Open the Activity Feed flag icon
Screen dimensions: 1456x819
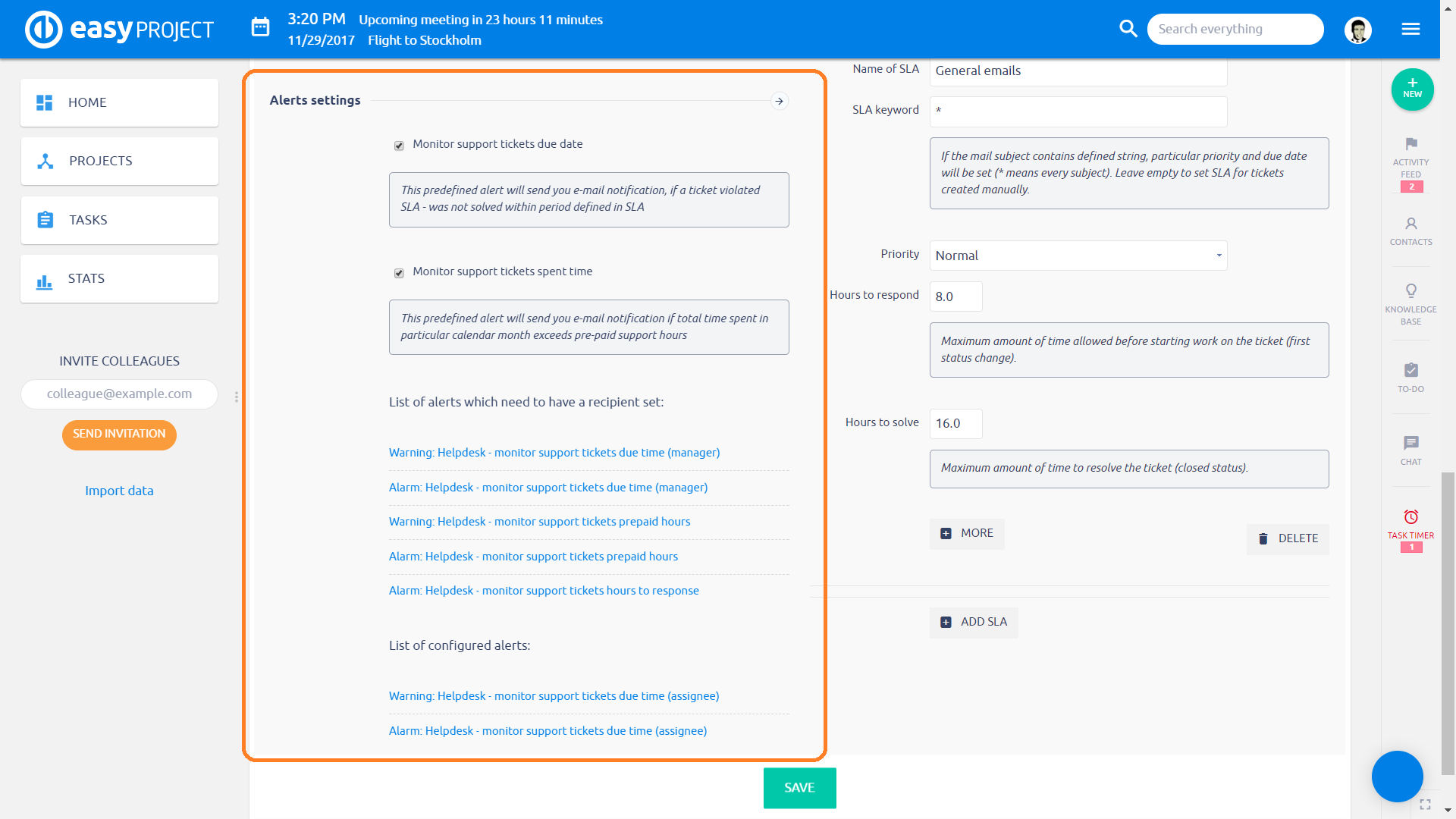pyautogui.click(x=1410, y=144)
